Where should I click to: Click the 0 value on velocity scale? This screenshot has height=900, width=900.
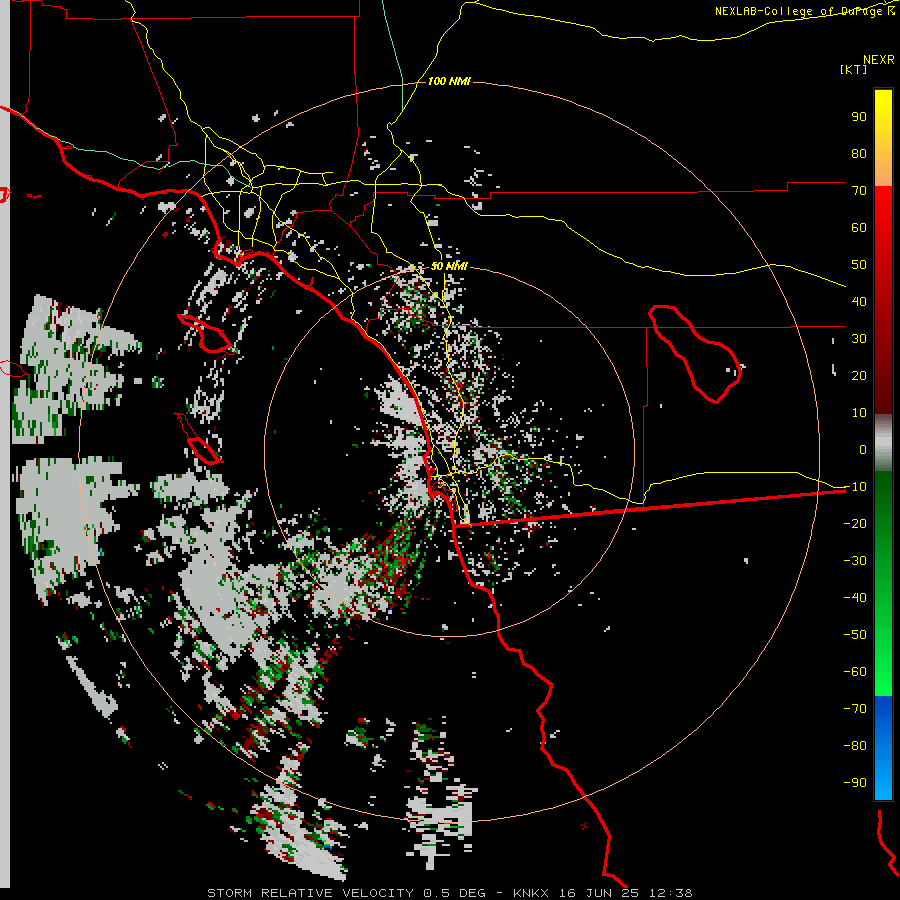point(863,449)
